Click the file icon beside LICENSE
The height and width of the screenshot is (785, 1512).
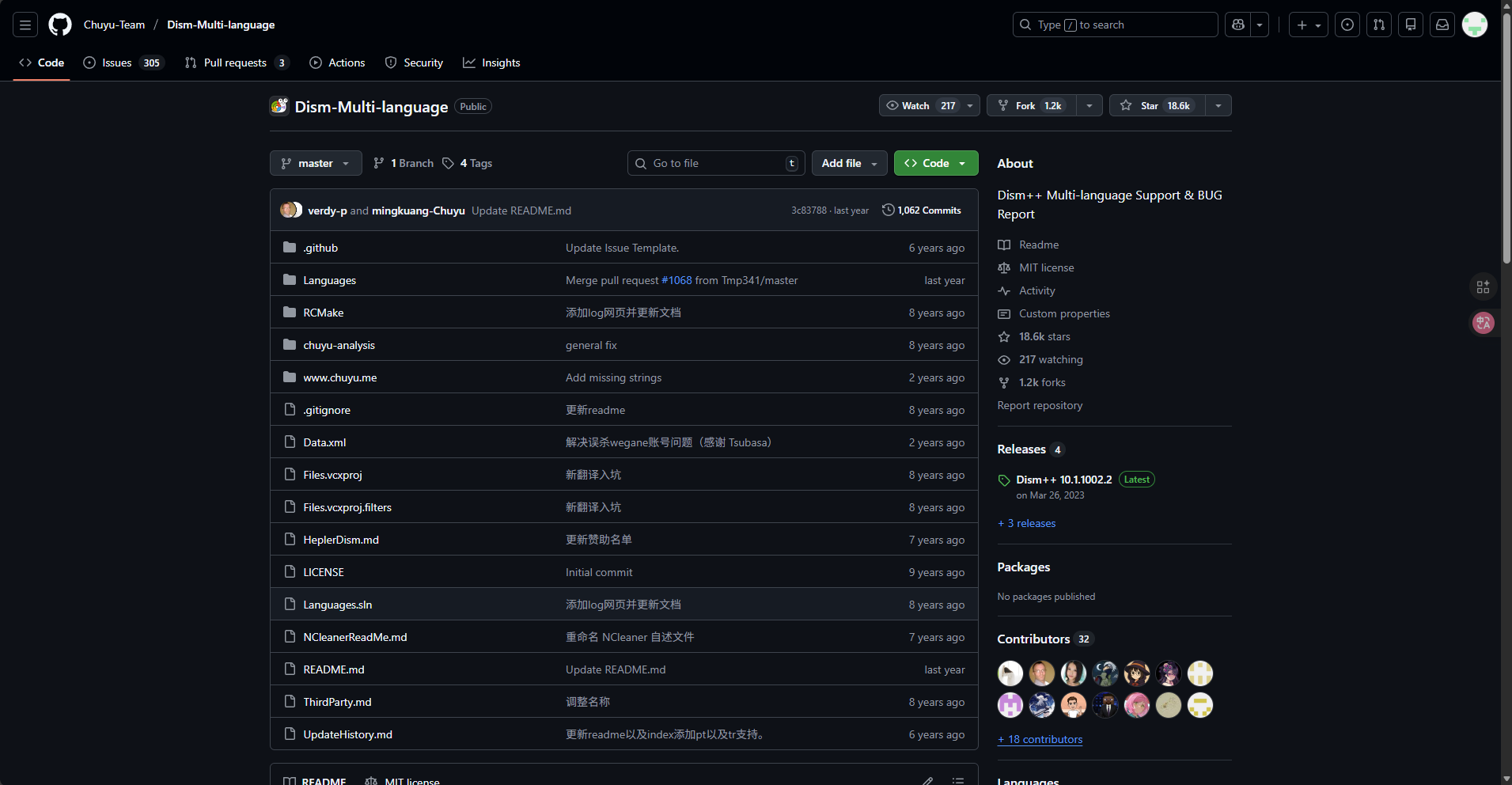click(290, 572)
